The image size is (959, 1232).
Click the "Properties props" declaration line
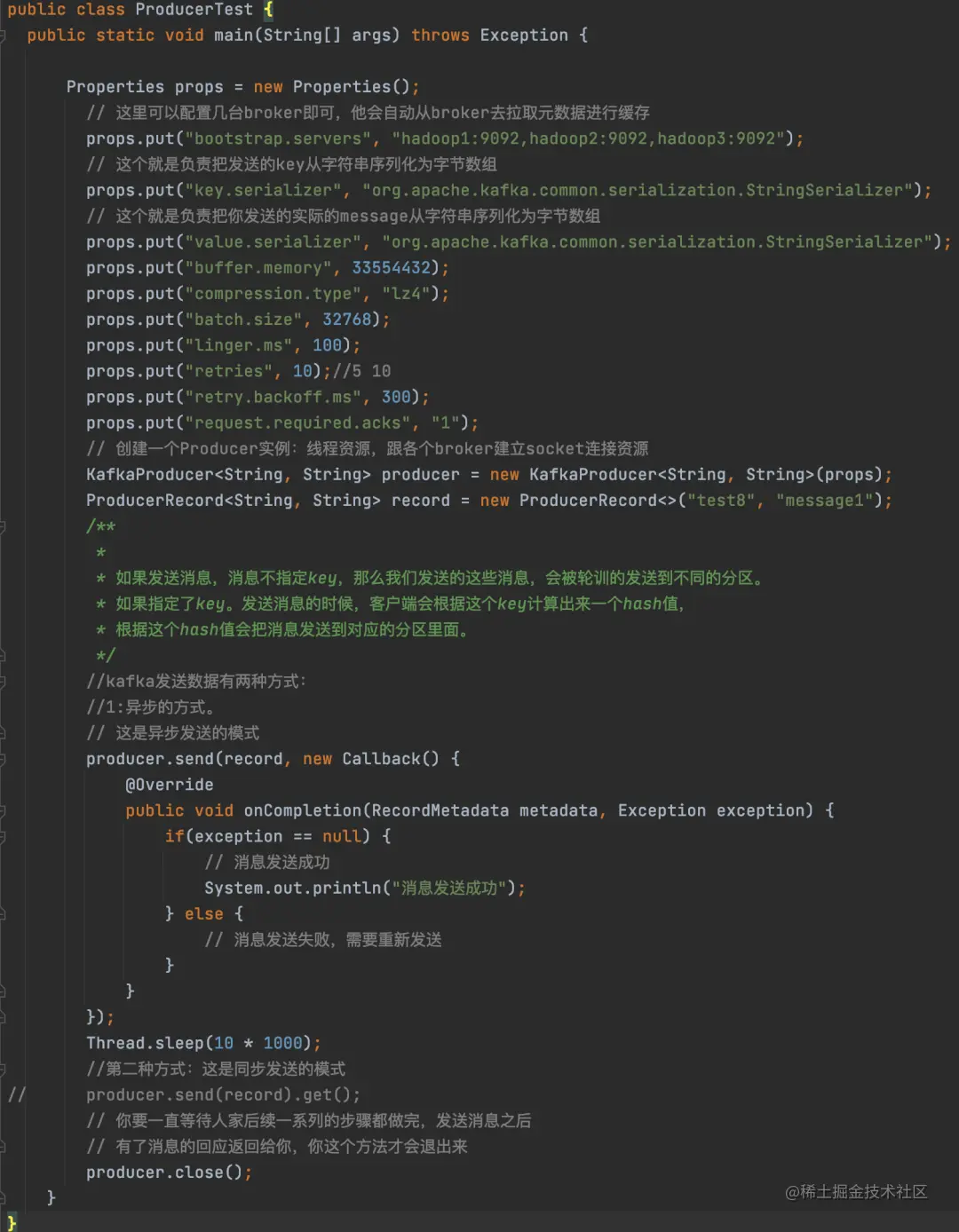tap(242, 87)
